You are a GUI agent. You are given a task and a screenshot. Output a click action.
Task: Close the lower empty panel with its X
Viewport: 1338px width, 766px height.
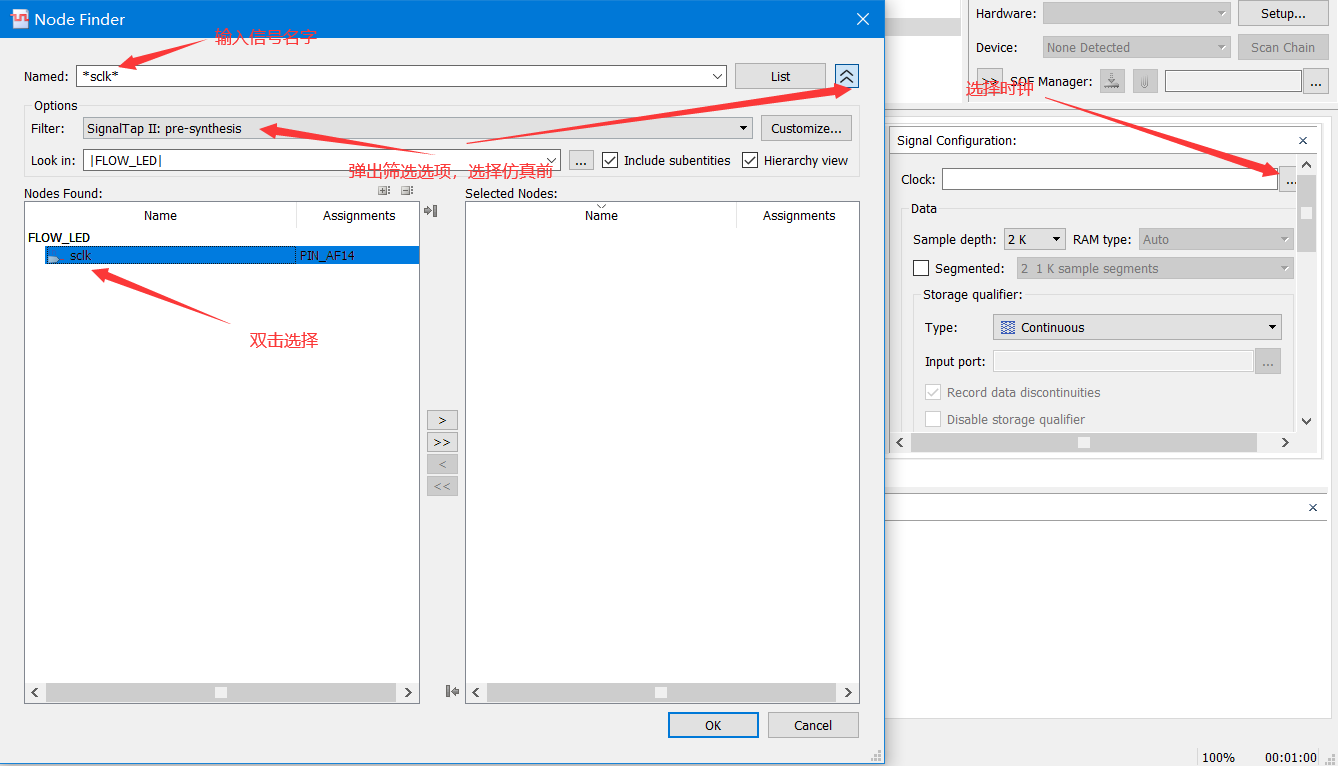click(x=1313, y=508)
